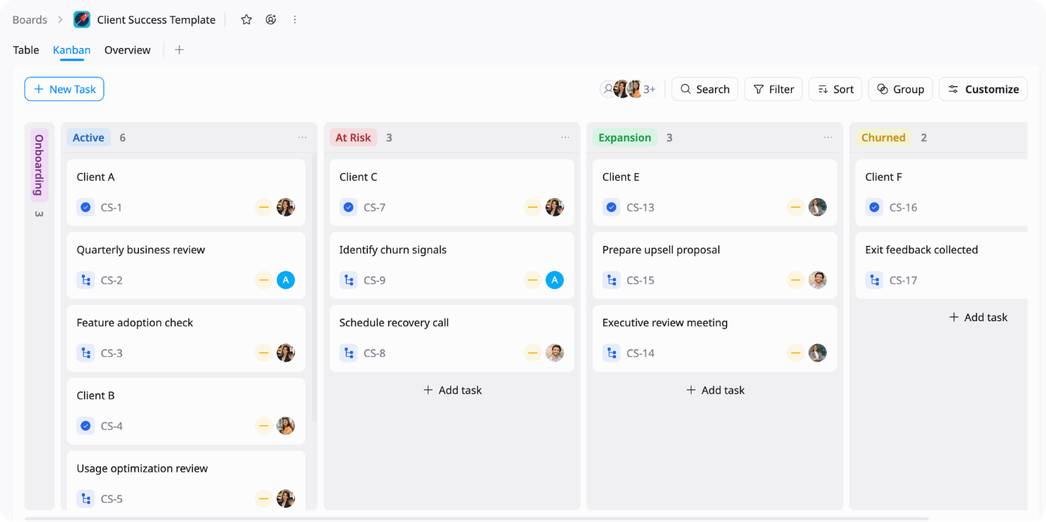Open the Client F card
The width and height of the screenshot is (1046, 522).
click(942, 193)
